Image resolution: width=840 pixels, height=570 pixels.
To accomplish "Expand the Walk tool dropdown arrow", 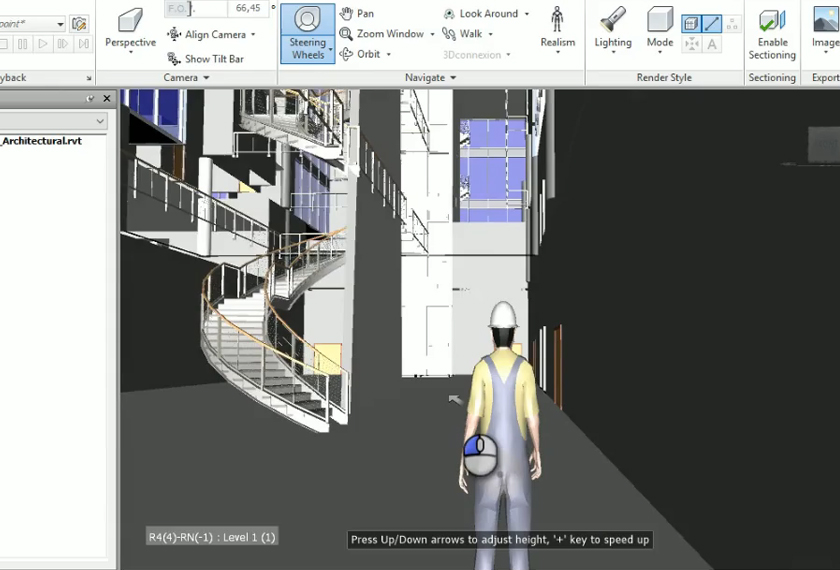I will tap(491, 35).
